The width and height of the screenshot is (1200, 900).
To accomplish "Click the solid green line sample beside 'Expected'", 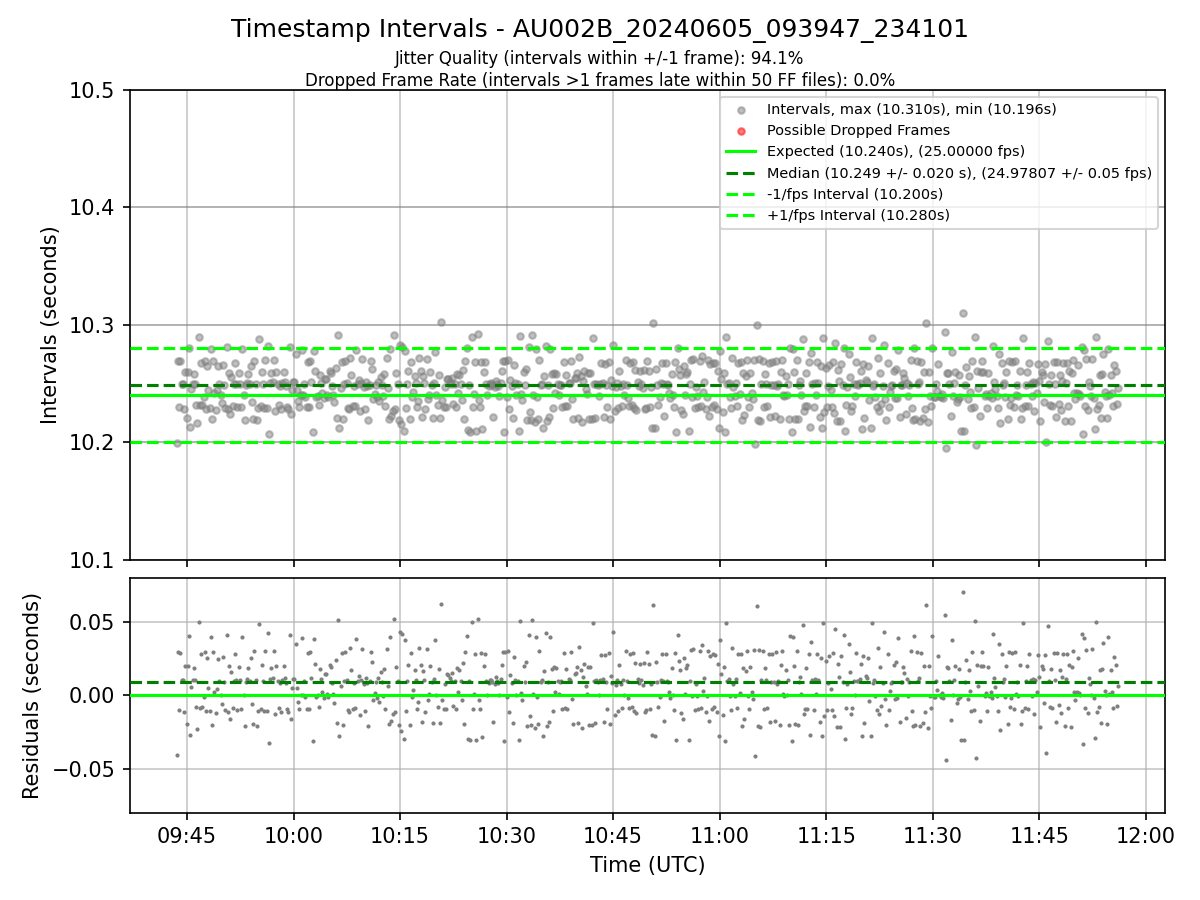I will coord(740,152).
